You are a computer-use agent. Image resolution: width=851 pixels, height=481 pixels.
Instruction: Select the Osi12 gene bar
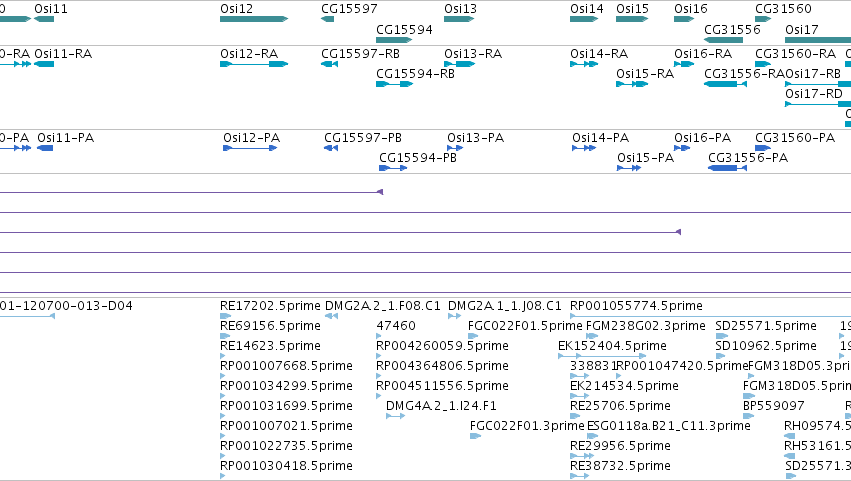coord(254,19)
